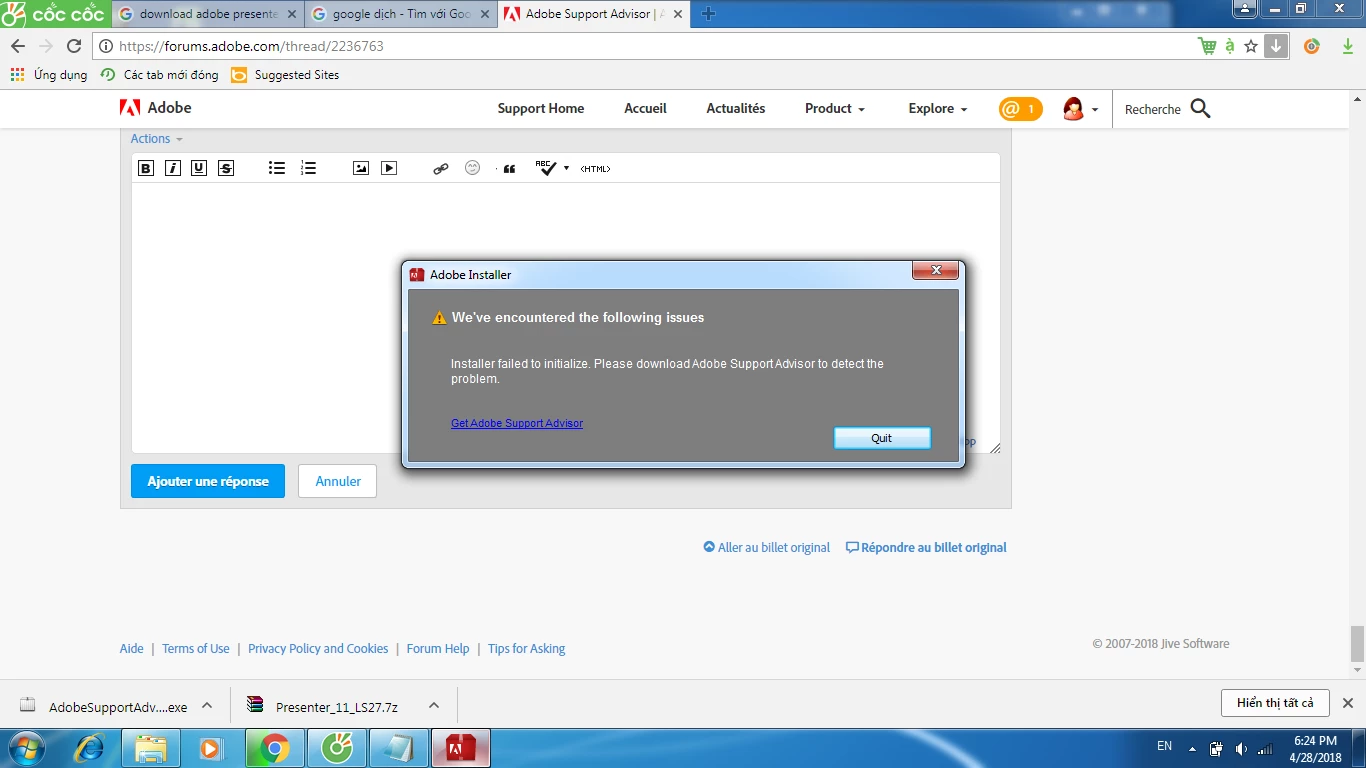This screenshot has height=768, width=1366.
Task: Open the Actualités page
Action: point(736,108)
